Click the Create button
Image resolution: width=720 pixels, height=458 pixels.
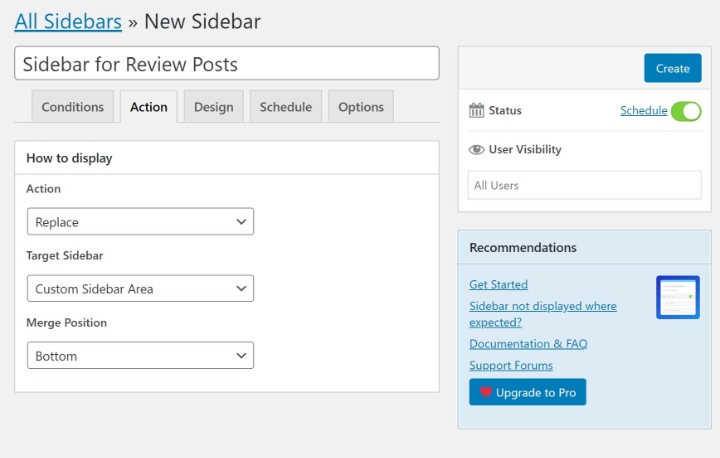point(673,68)
